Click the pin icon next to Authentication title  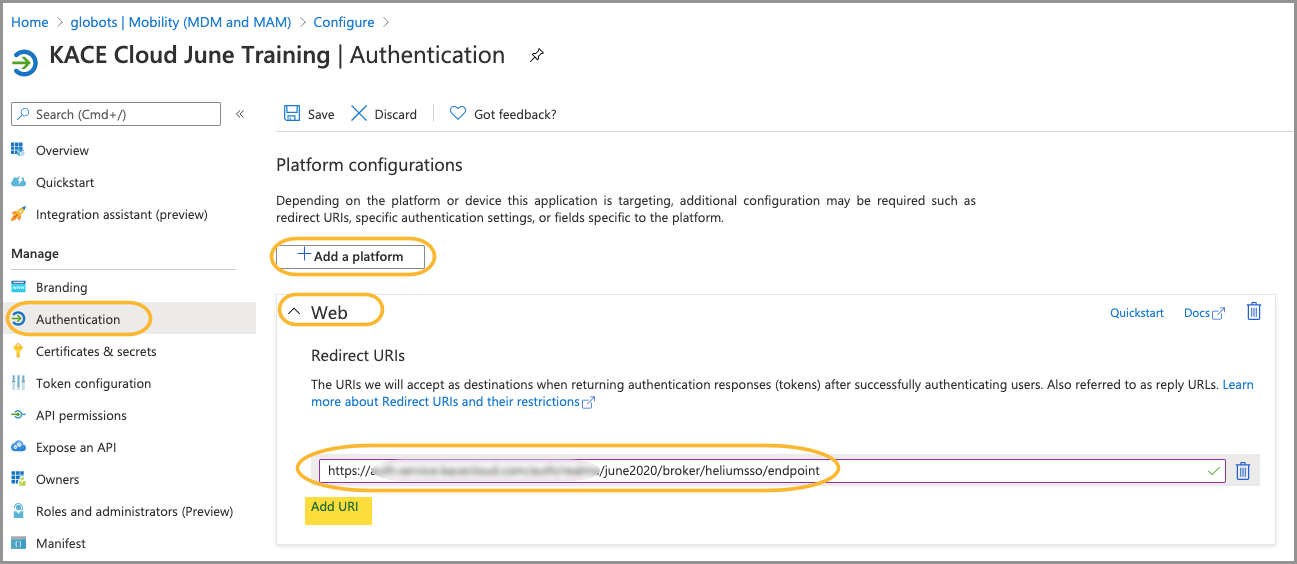(x=537, y=56)
